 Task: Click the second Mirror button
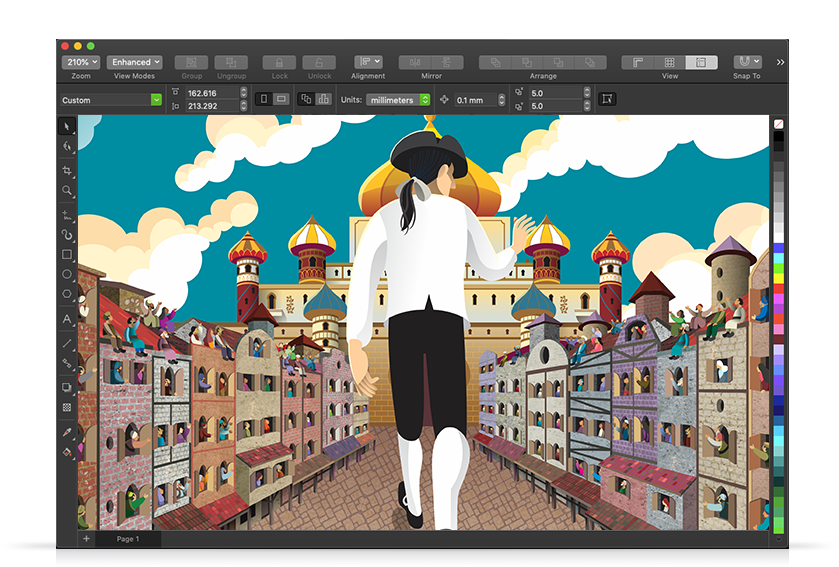(447, 62)
